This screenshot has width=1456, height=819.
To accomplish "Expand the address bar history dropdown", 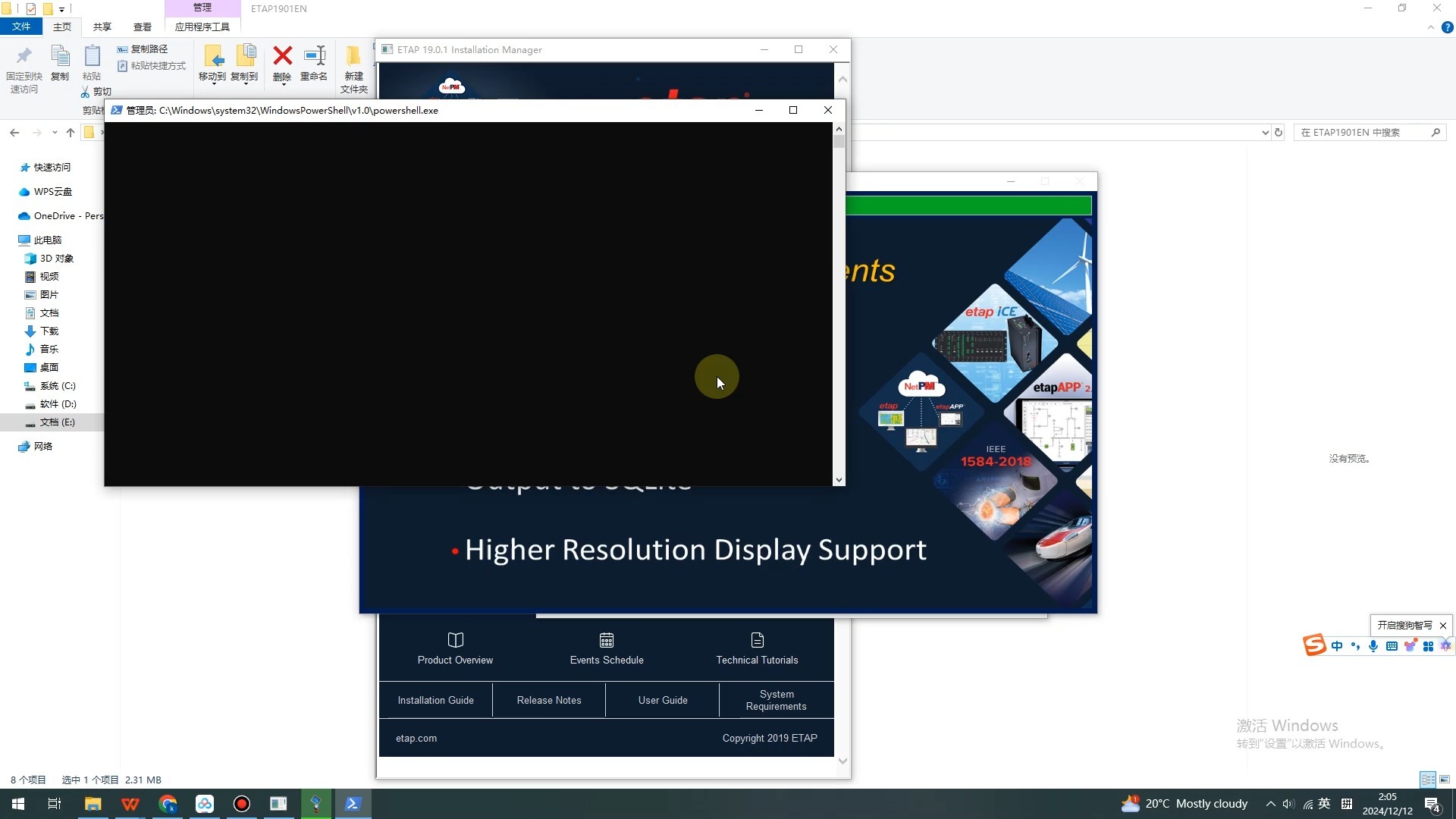I will [1265, 133].
